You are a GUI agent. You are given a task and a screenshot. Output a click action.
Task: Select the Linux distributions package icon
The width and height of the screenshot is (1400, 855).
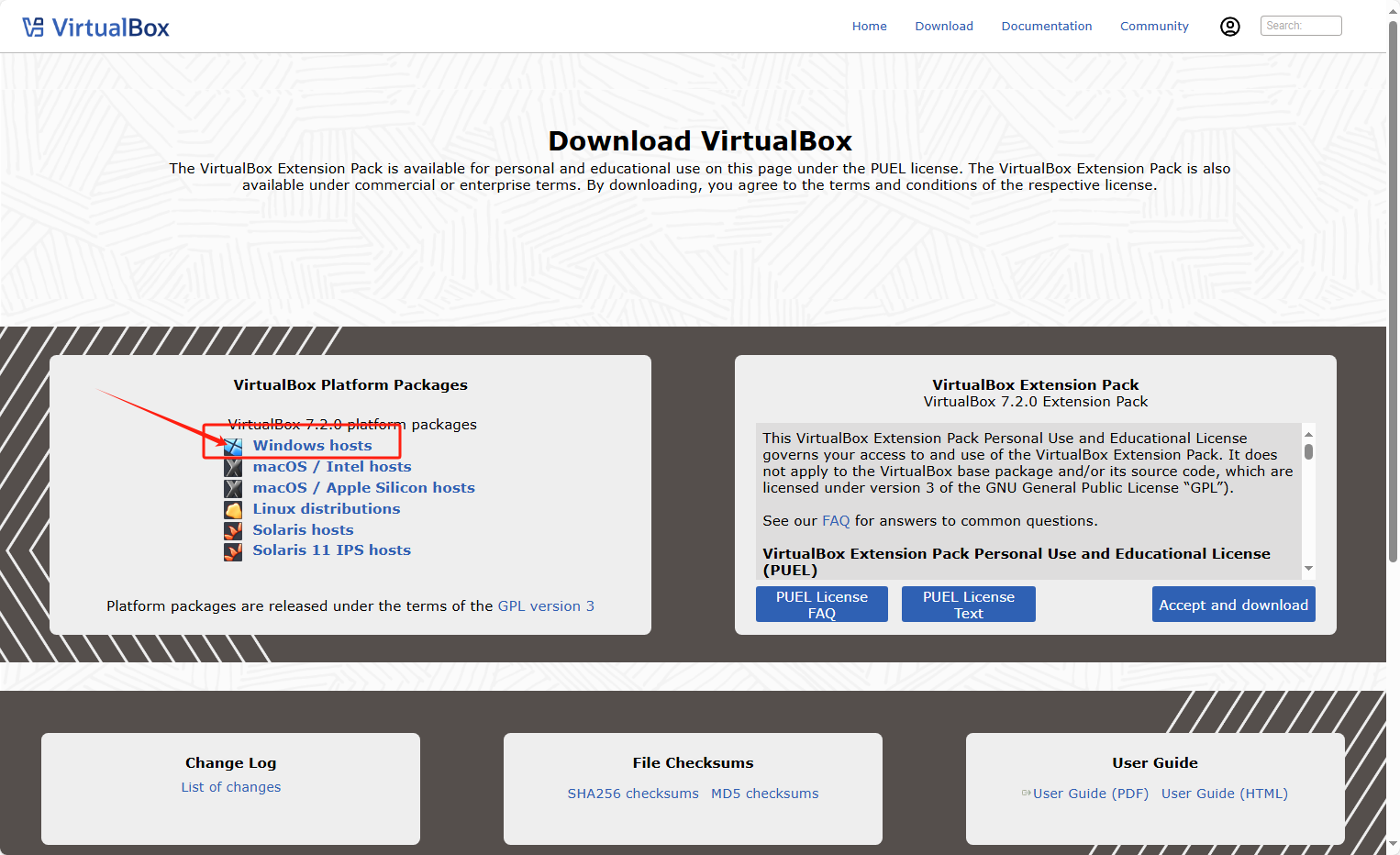pyautogui.click(x=234, y=509)
